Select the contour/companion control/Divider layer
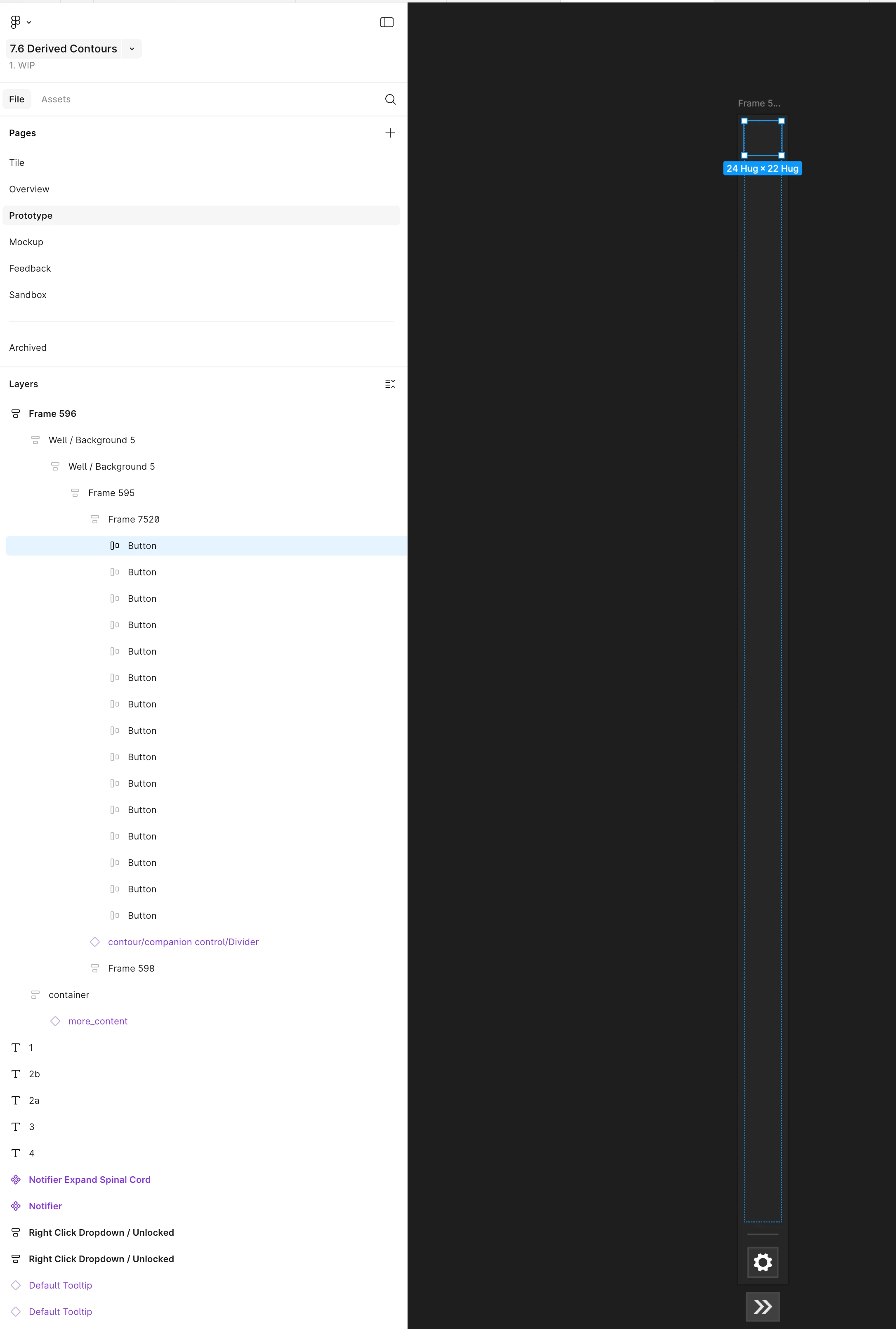The width and height of the screenshot is (896, 1329). click(183, 942)
